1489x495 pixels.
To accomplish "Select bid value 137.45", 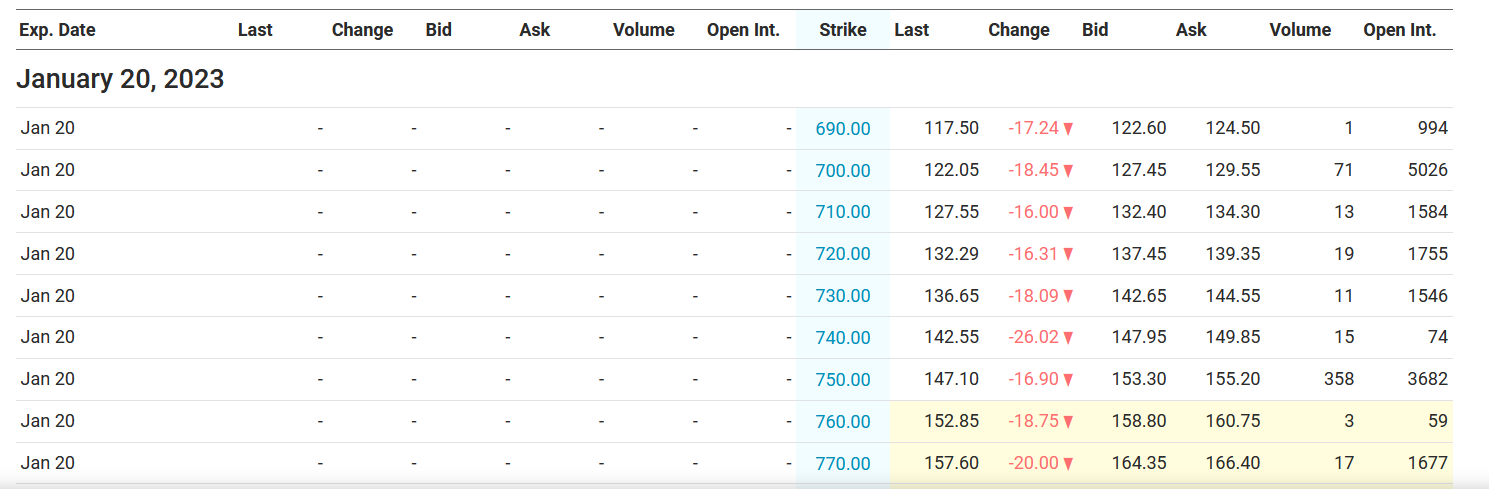I will [x=1139, y=254].
